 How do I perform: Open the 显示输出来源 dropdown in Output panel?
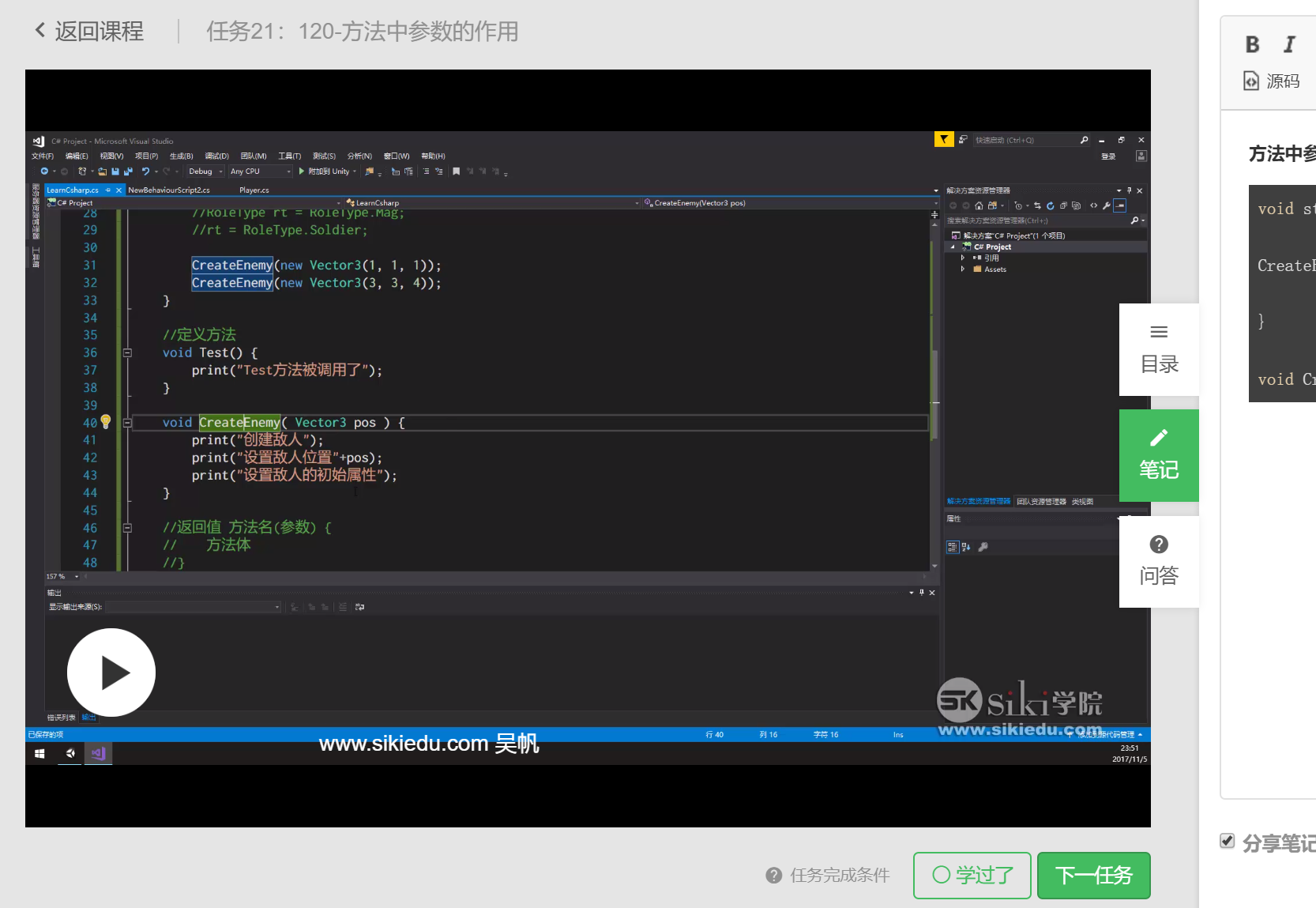[194, 607]
